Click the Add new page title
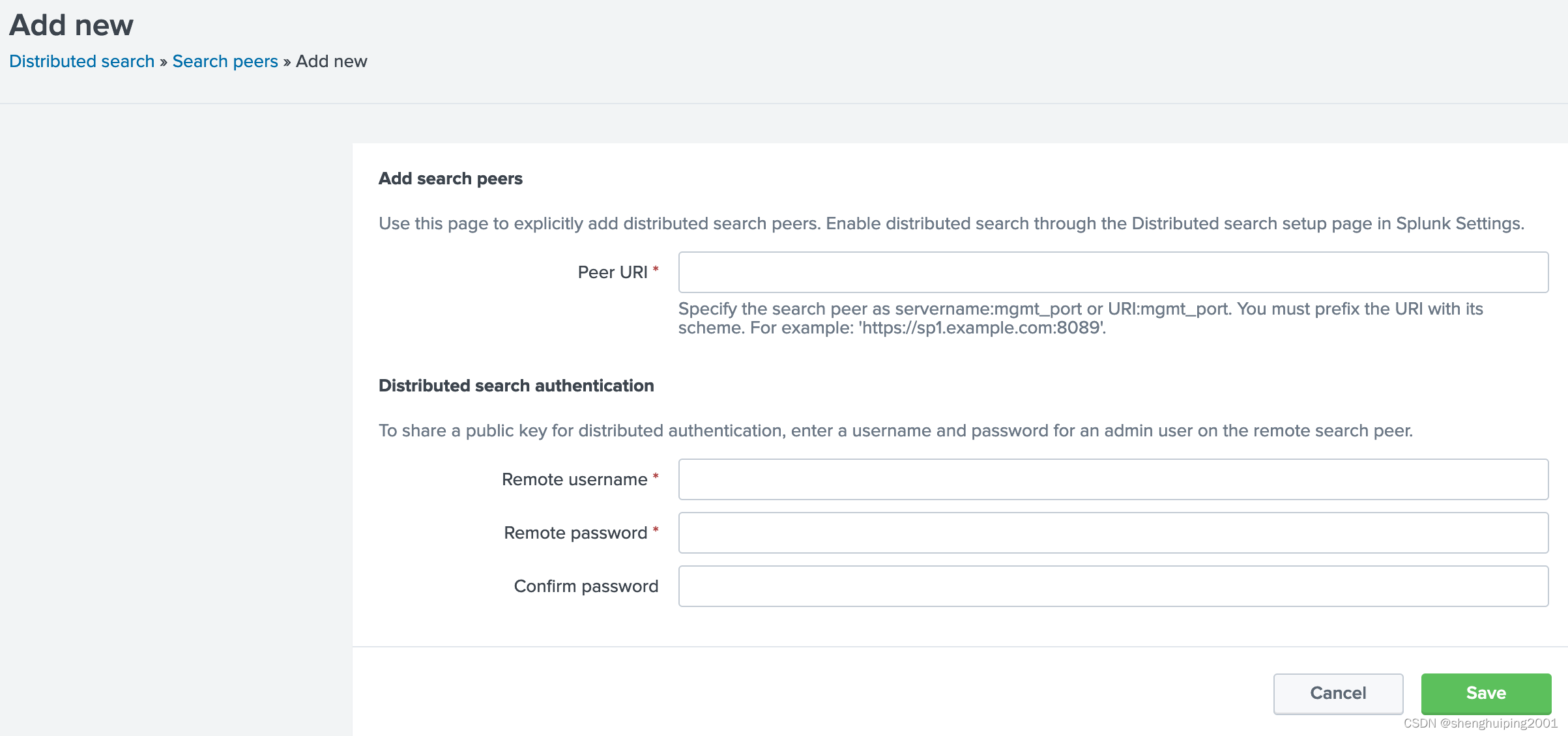Viewport: 1568px width, 736px height. coord(70,25)
